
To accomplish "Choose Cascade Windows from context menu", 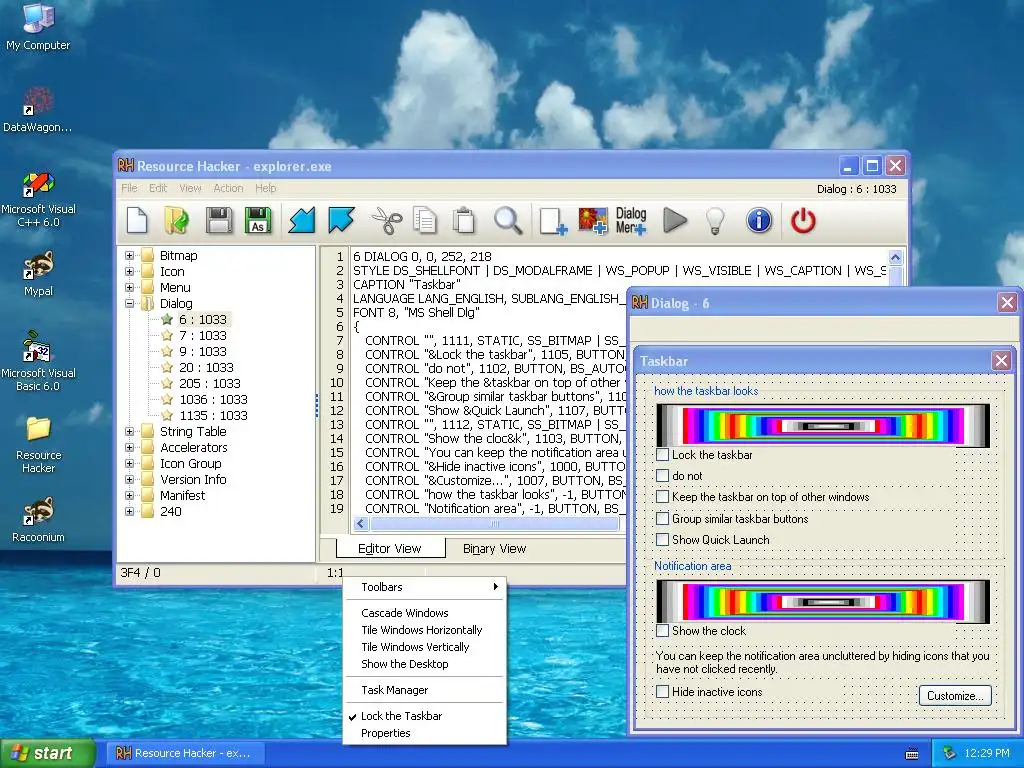I will (x=424, y=613).
